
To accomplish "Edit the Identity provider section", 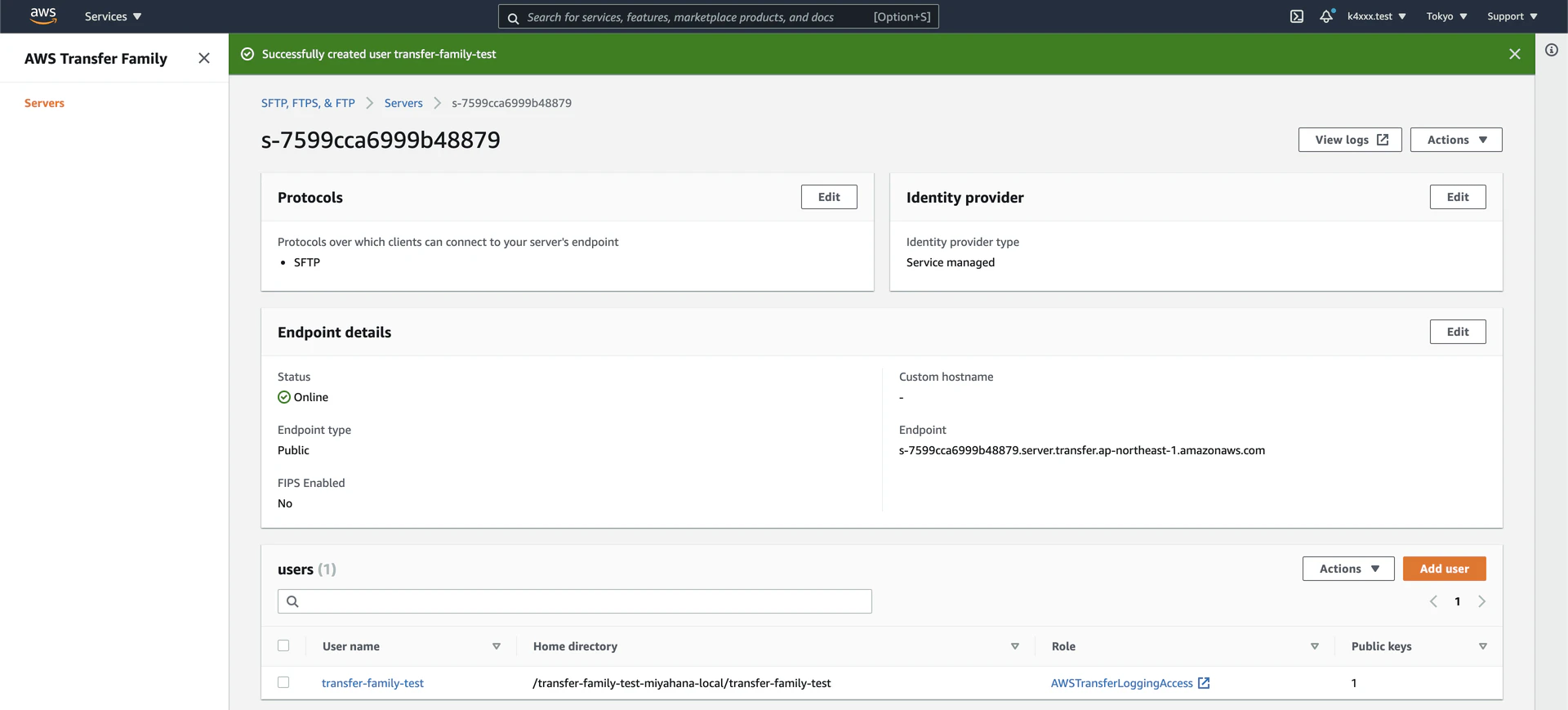I will (1458, 197).
